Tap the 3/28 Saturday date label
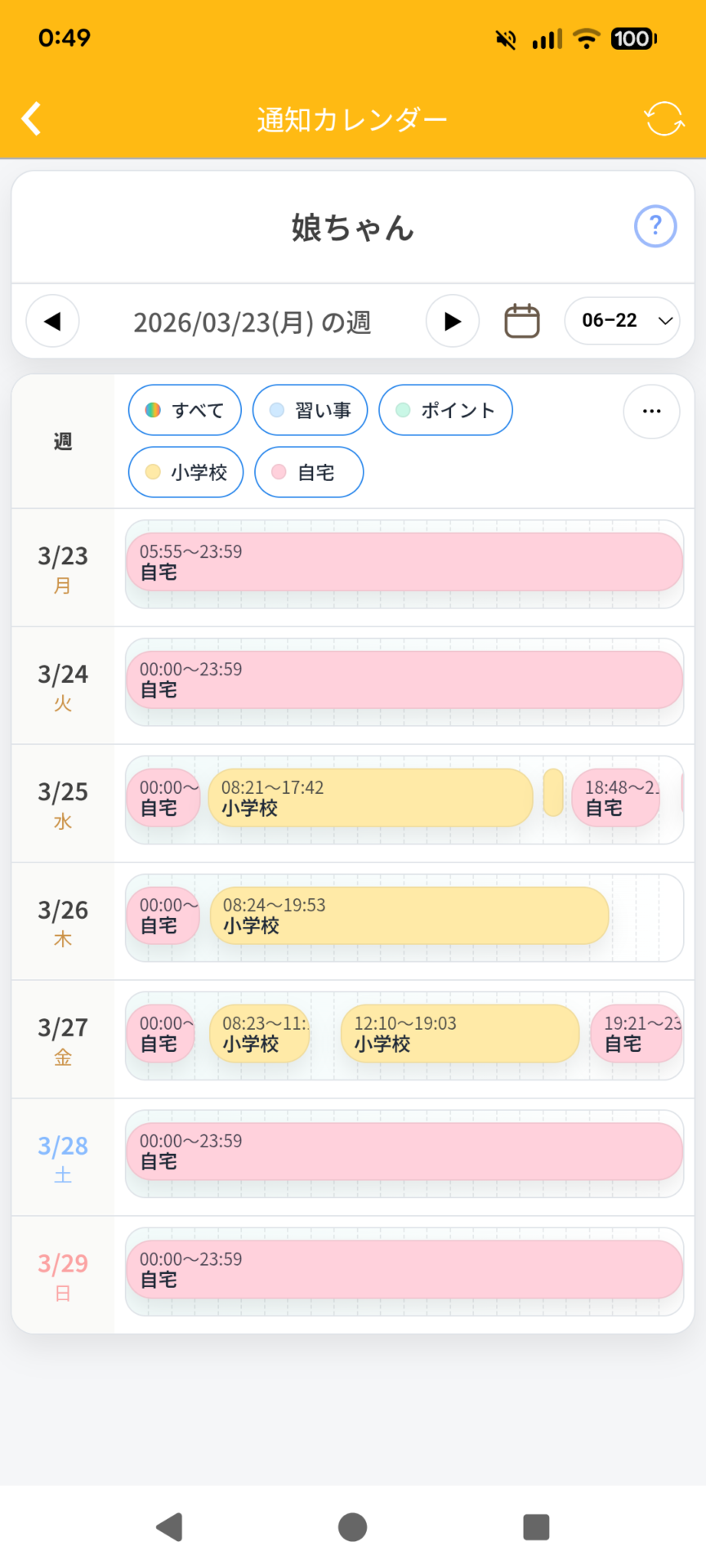706x1568 pixels. point(63,1156)
